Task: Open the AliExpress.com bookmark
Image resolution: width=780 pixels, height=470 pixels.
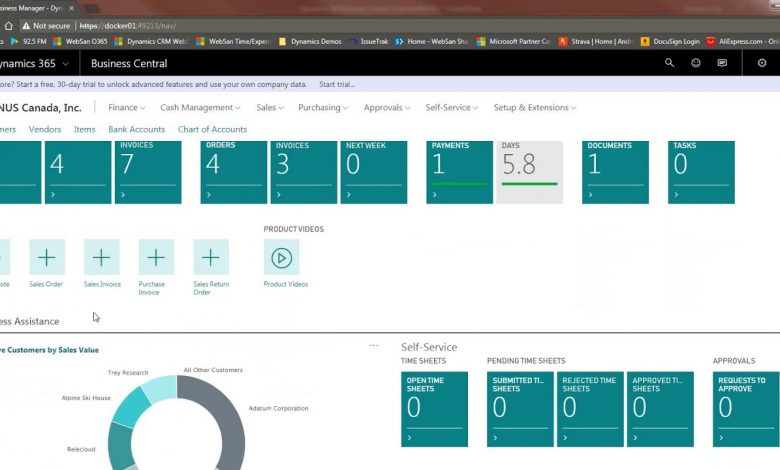Action: (743, 41)
